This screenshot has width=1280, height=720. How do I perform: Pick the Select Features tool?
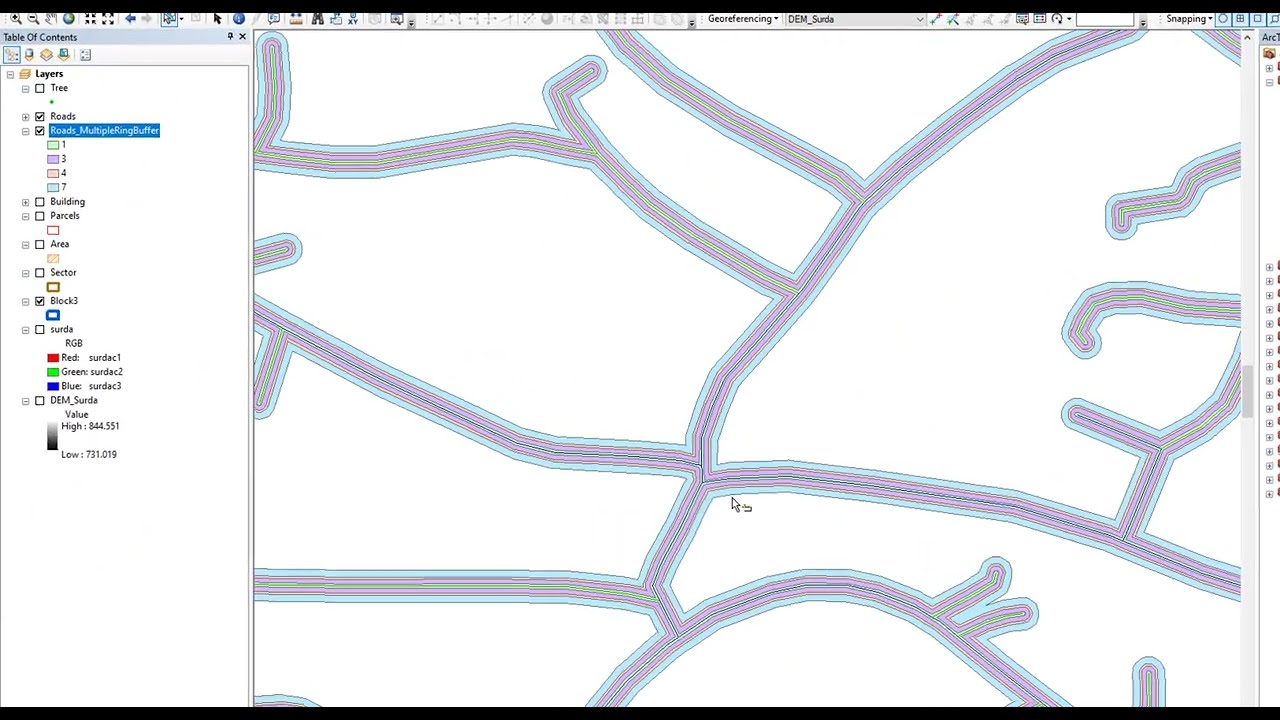click(x=169, y=19)
